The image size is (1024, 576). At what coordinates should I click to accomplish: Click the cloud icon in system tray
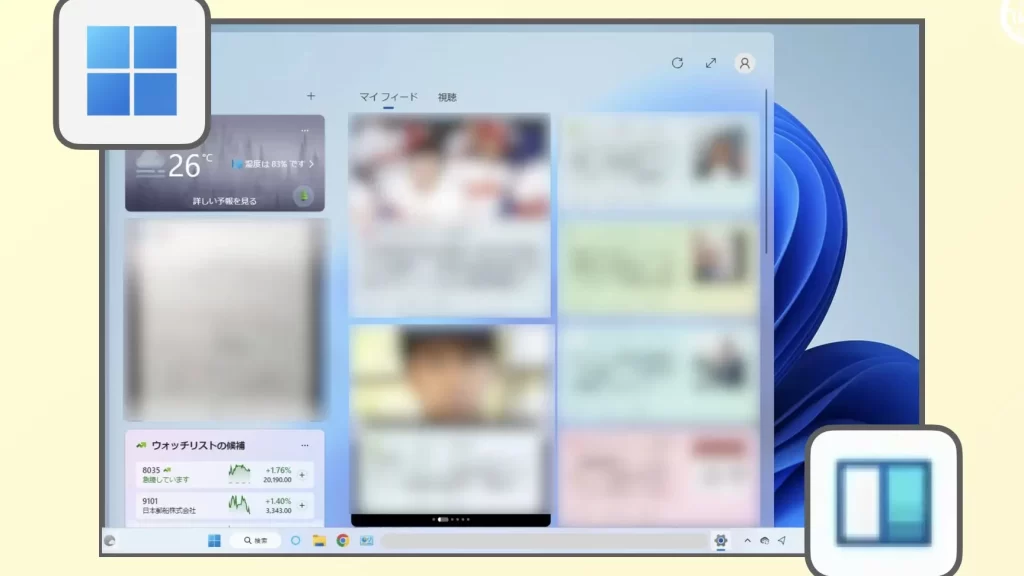click(764, 541)
